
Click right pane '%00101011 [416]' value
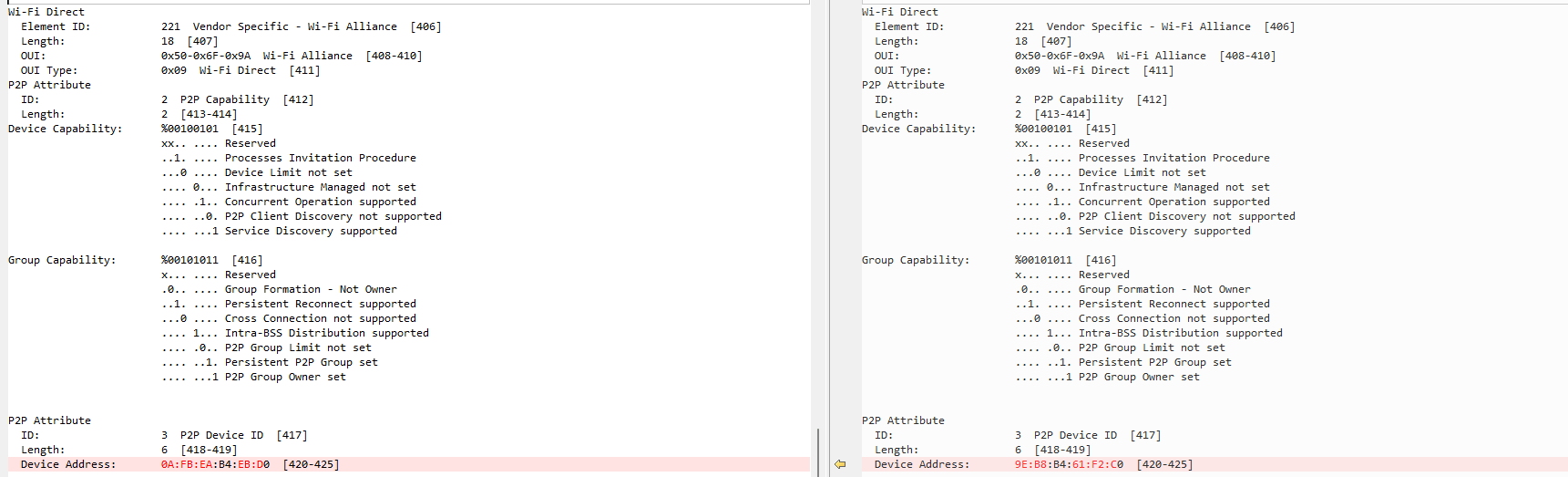tap(1066, 260)
